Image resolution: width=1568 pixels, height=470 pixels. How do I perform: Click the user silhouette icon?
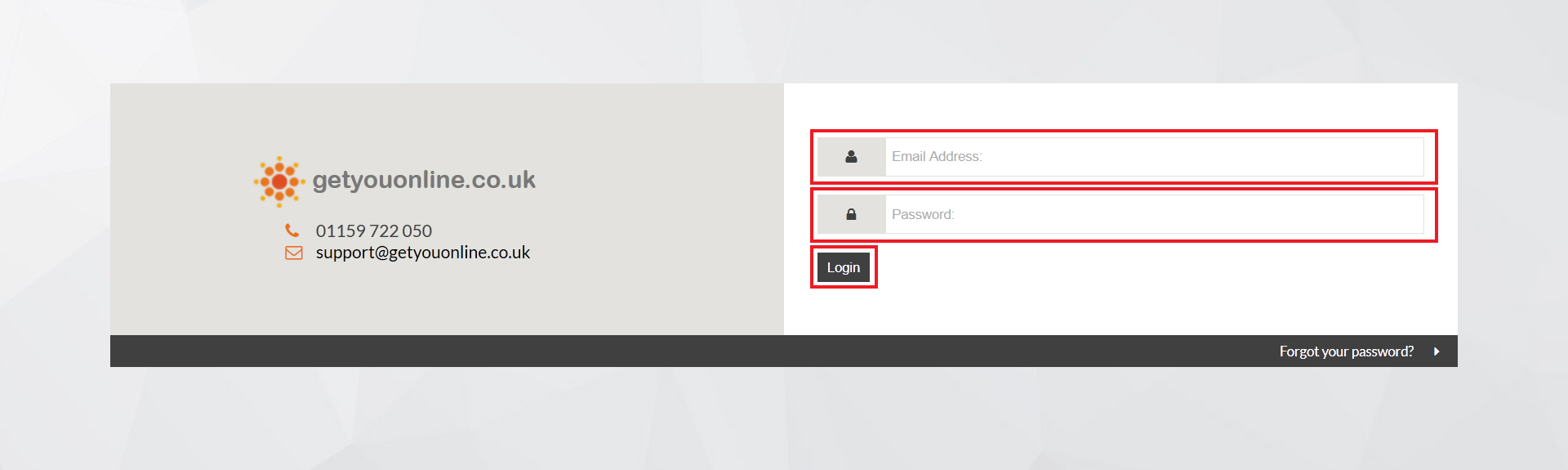[851, 156]
